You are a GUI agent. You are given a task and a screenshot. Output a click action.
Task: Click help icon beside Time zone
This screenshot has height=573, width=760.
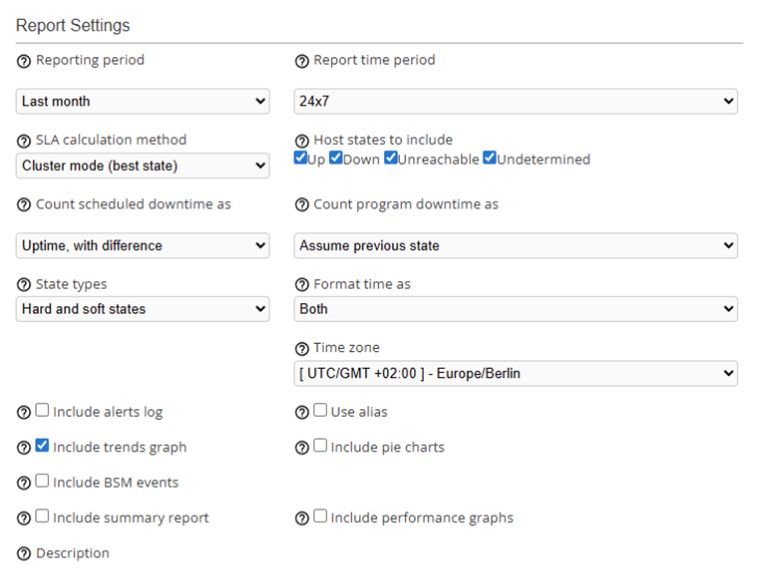[x=302, y=349]
